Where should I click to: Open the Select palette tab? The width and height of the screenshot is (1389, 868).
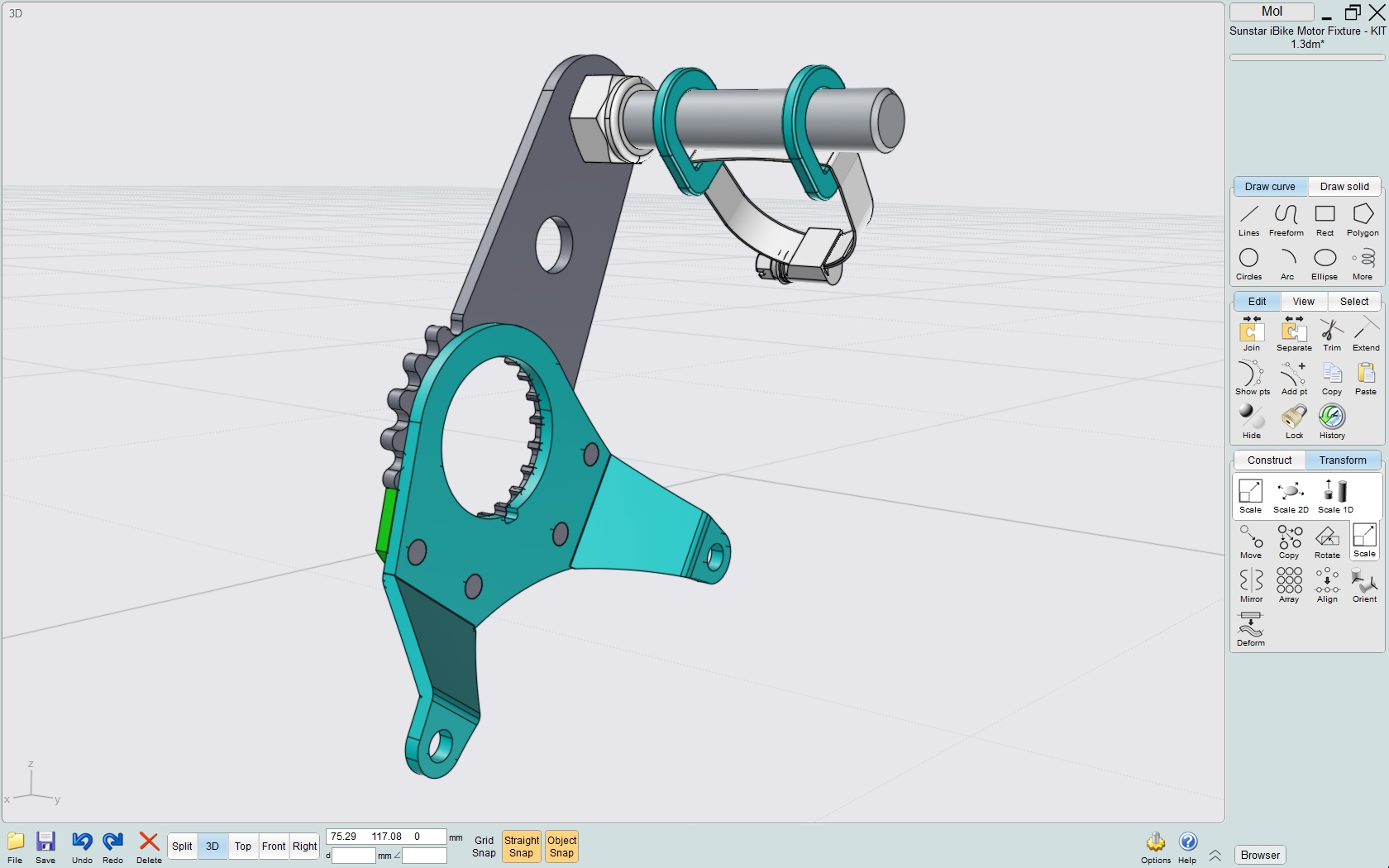(x=1354, y=302)
